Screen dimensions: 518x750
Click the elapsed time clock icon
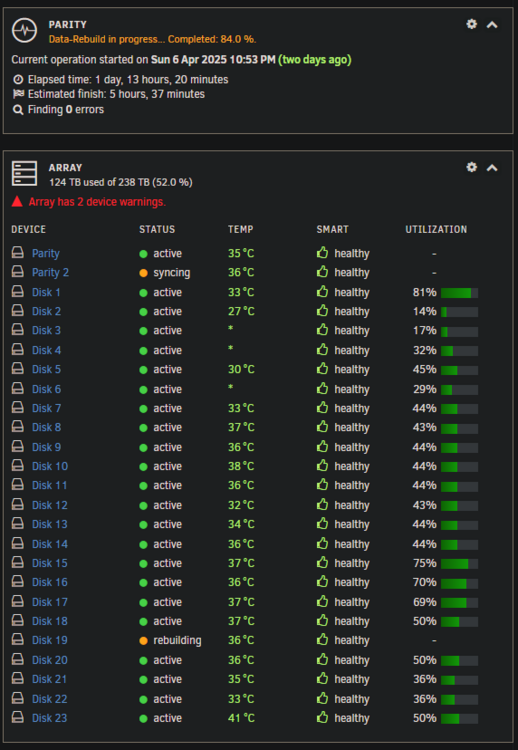(x=18, y=79)
